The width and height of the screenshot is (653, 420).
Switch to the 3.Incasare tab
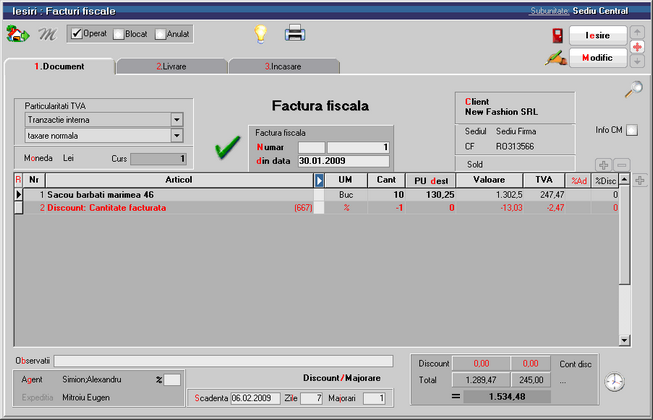pyautogui.click(x=283, y=67)
